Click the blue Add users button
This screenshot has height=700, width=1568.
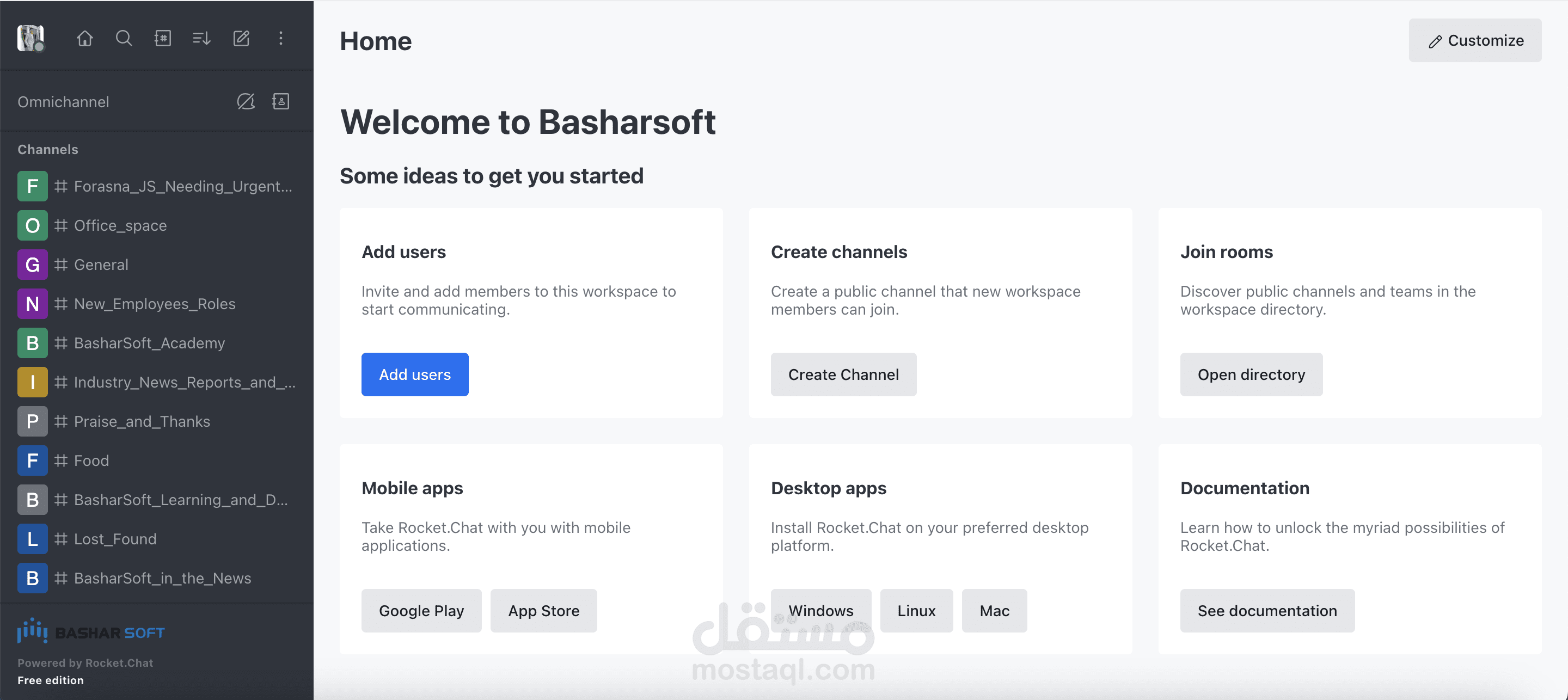coord(414,374)
